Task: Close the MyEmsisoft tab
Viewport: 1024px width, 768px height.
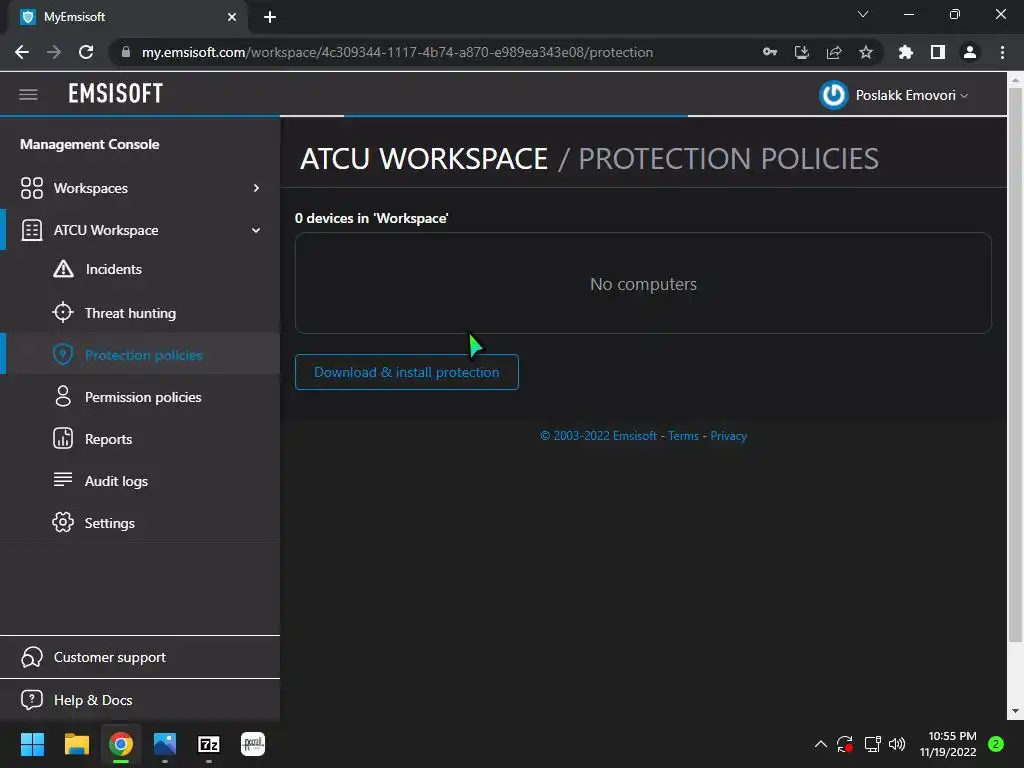Action: (232, 17)
